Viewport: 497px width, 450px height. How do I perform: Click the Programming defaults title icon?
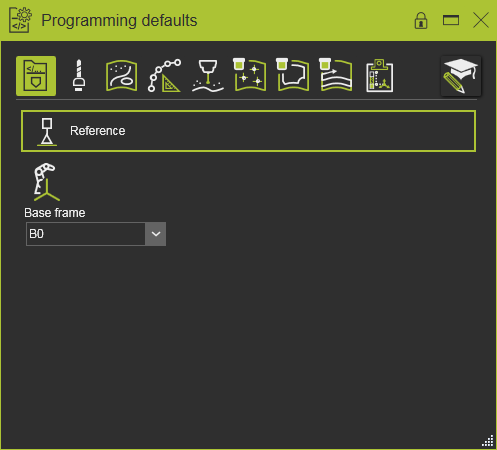[20, 20]
